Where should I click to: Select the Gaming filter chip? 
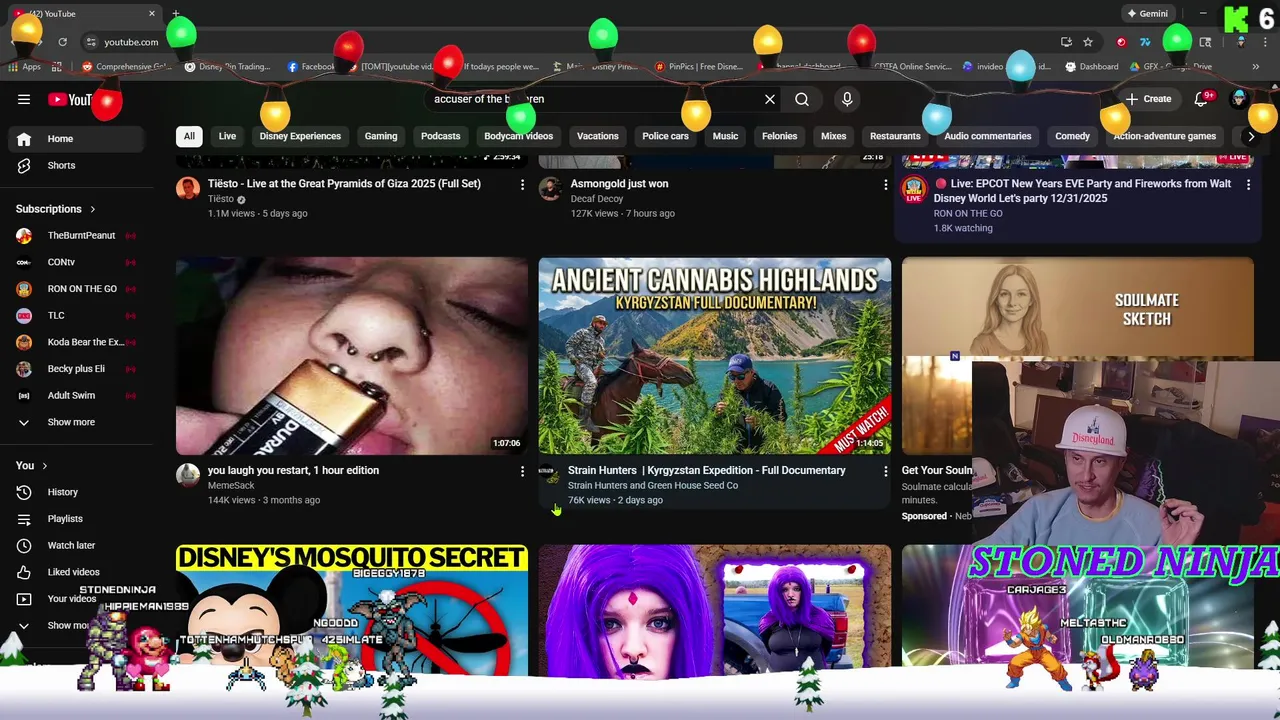point(381,136)
